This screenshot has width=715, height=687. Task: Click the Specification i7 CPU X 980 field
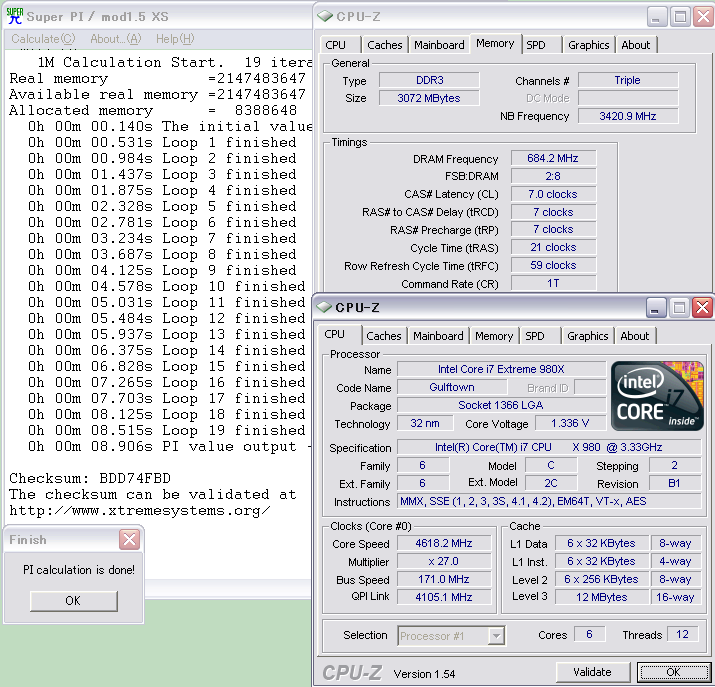(x=549, y=447)
